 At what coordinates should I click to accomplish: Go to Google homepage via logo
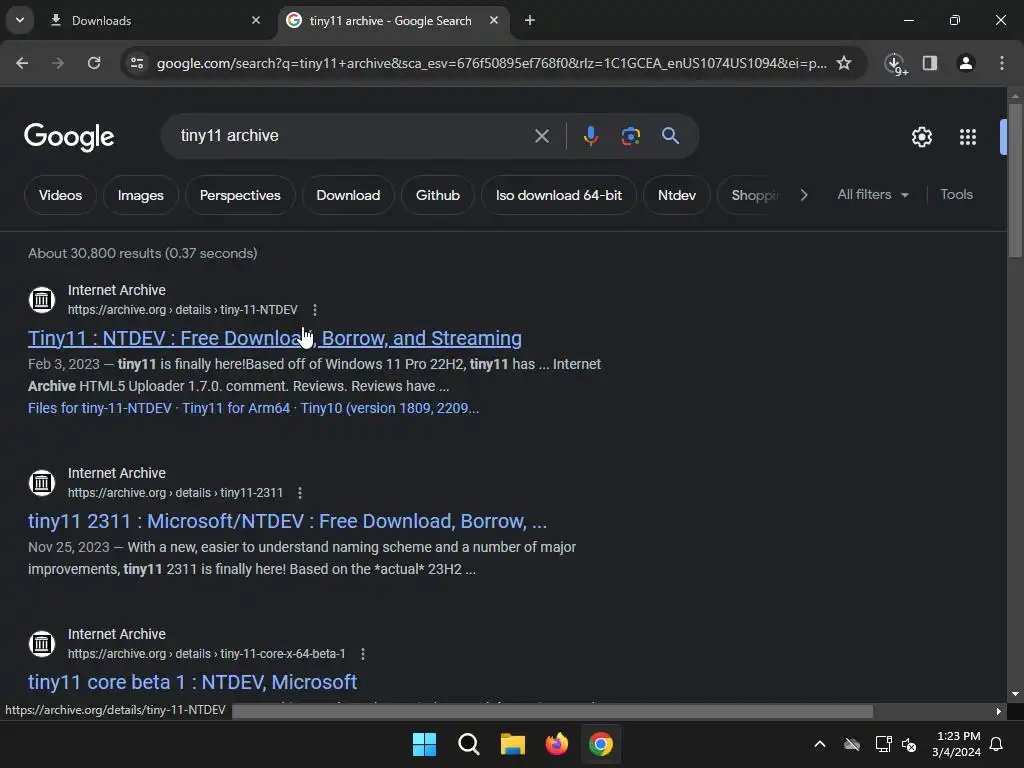click(x=69, y=137)
